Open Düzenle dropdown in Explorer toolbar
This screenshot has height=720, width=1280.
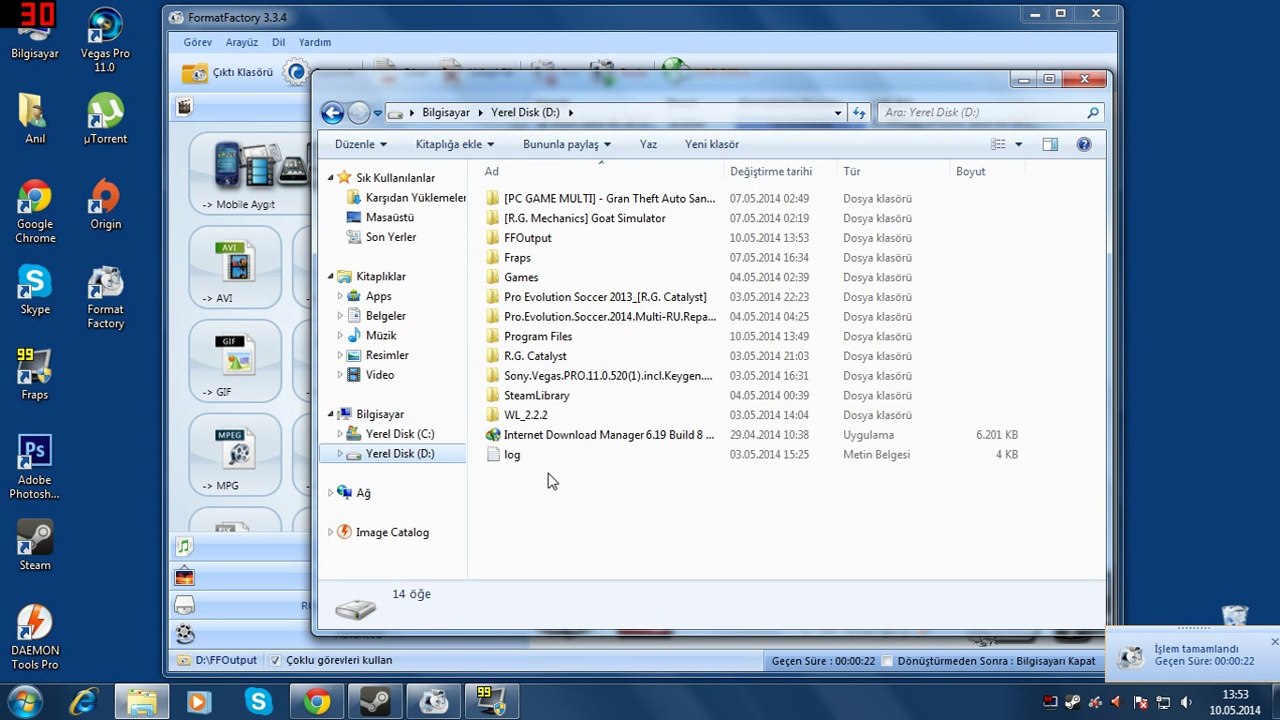coord(361,144)
